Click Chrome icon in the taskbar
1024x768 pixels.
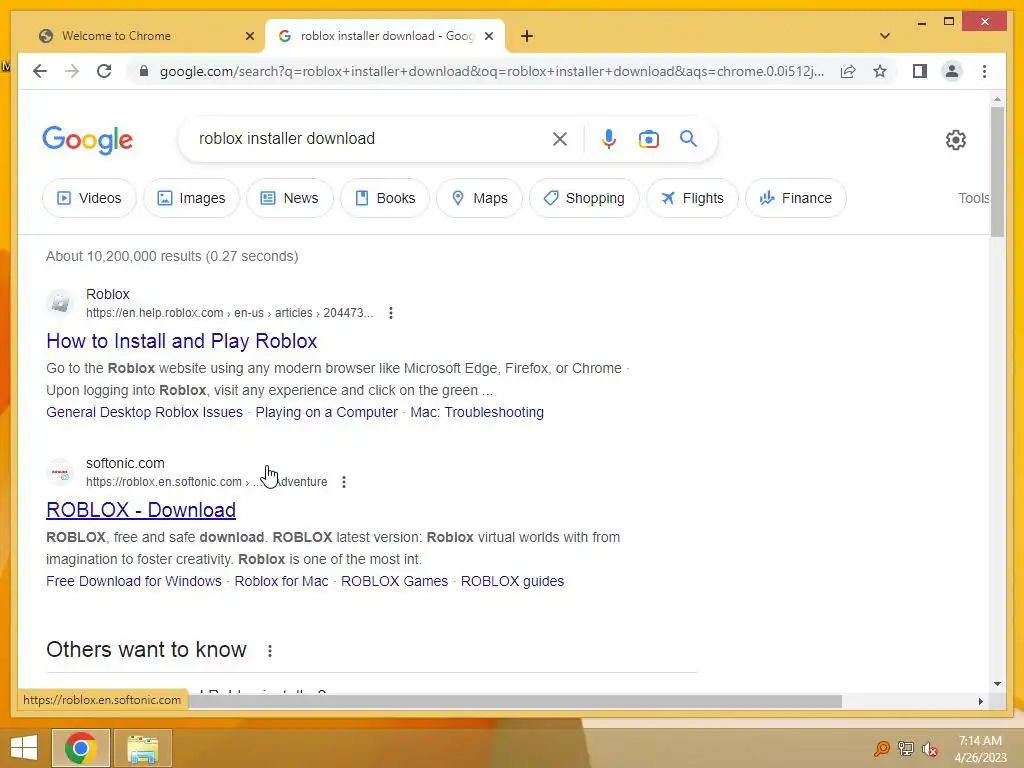pos(80,748)
